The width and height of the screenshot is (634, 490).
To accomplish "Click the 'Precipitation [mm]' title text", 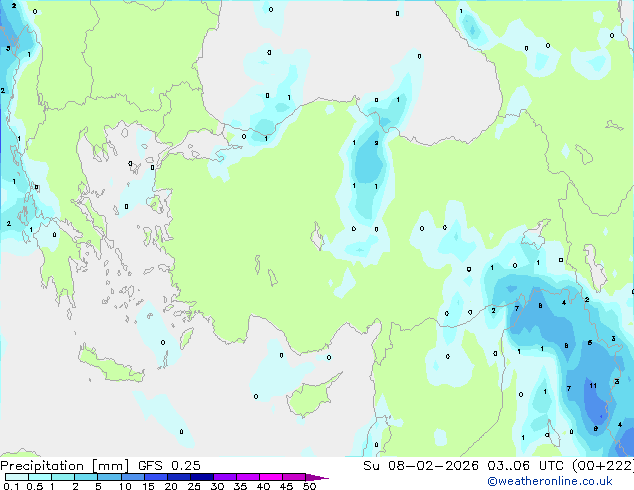I will (65, 466).
